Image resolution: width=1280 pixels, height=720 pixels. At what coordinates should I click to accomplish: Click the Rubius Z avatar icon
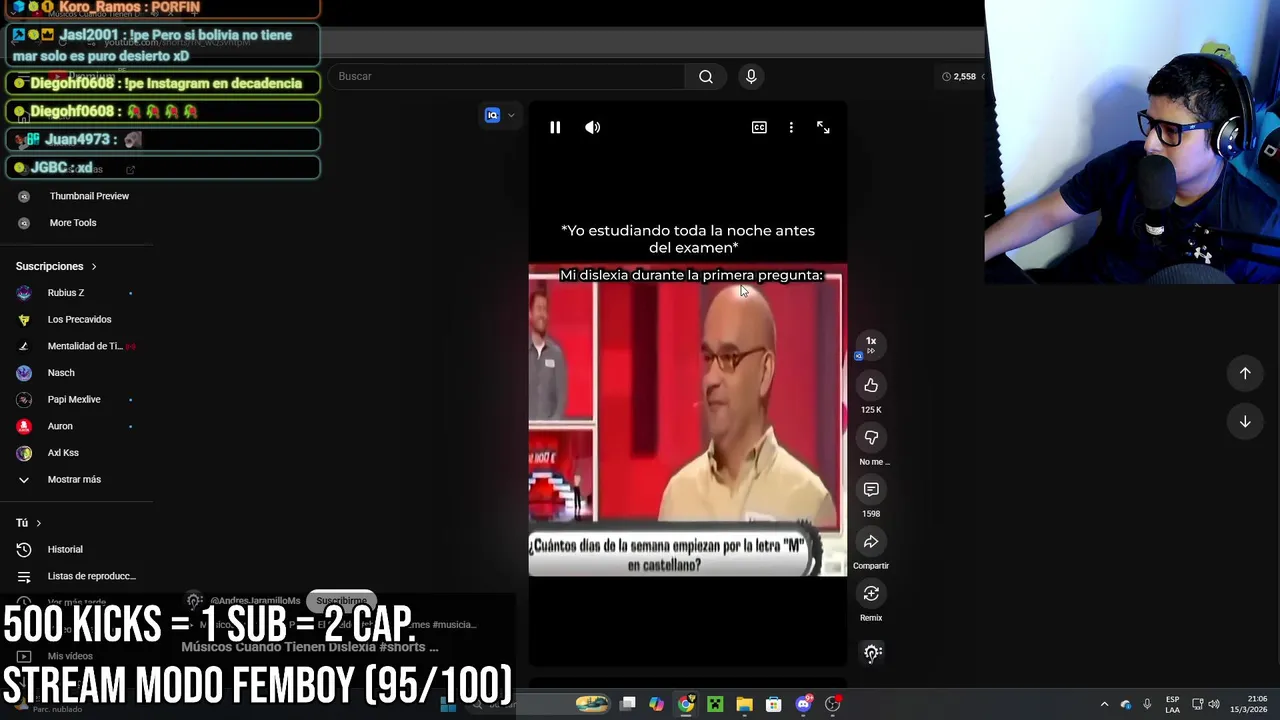click(x=24, y=293)
